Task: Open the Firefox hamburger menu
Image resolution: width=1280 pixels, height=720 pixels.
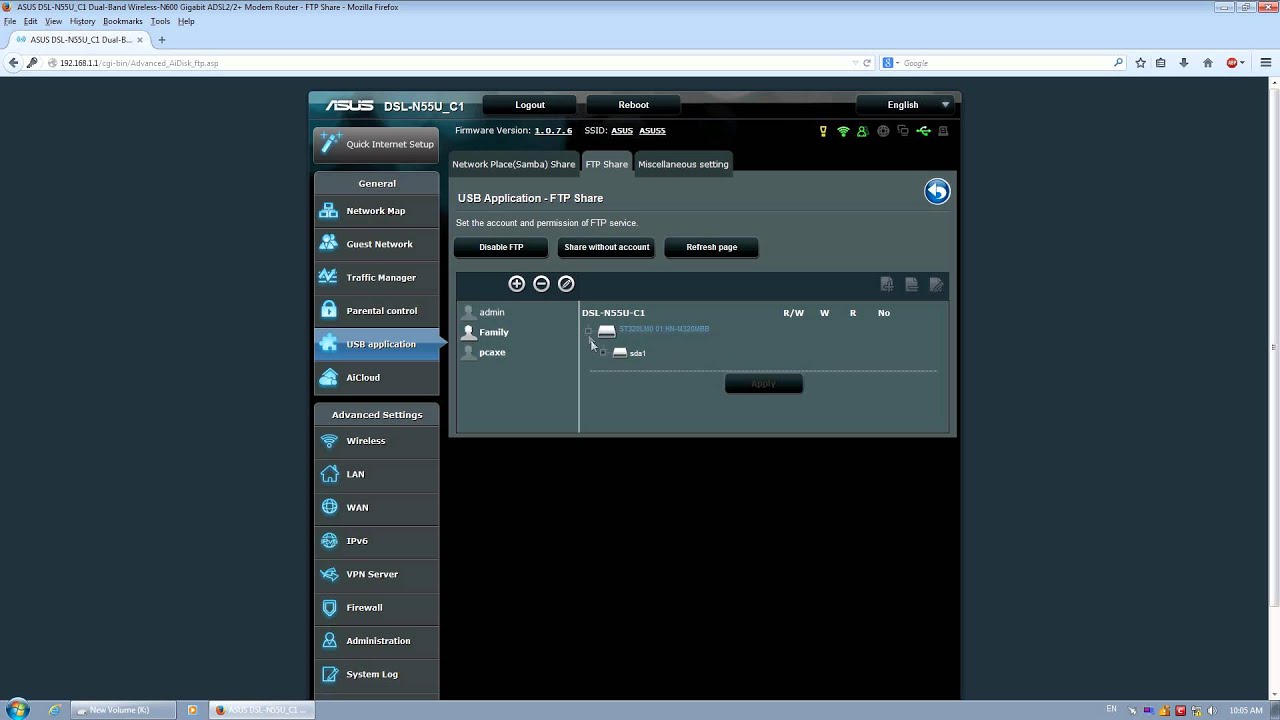Action: (x=1266, y=63)
